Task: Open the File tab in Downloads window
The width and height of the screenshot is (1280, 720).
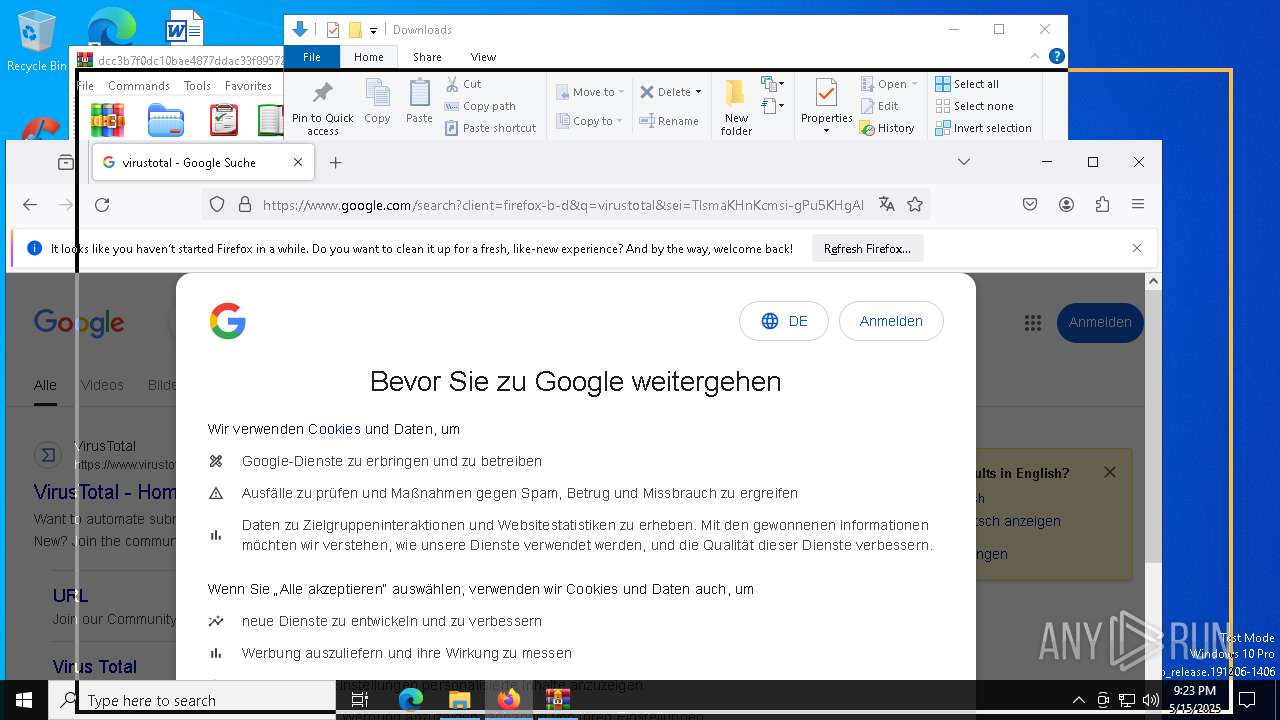Action: (x=312, y=57)
